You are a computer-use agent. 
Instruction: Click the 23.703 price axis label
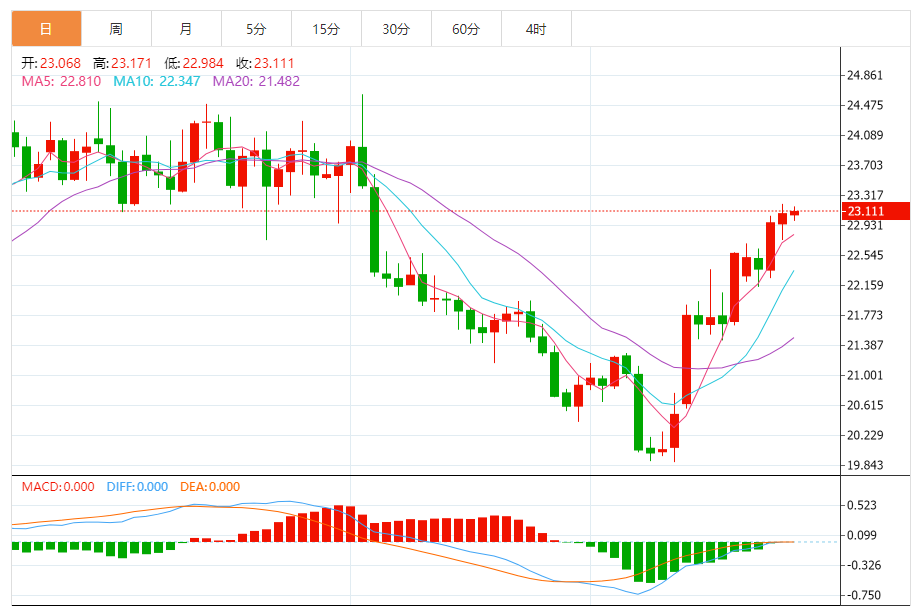tap(865, 165)
